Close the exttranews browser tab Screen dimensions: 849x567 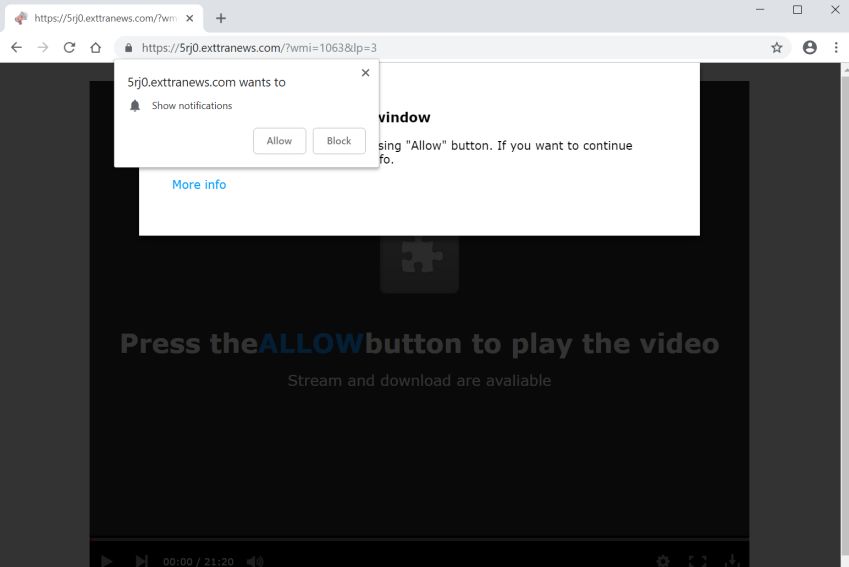(x=190, y=18)
